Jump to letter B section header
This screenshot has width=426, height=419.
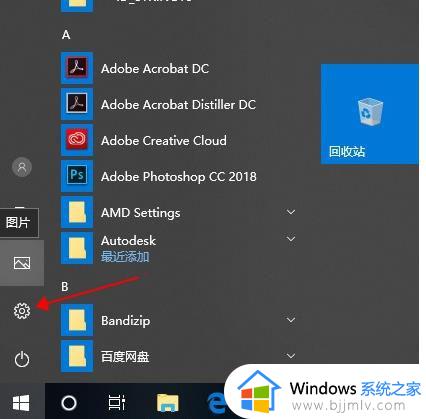65,287
